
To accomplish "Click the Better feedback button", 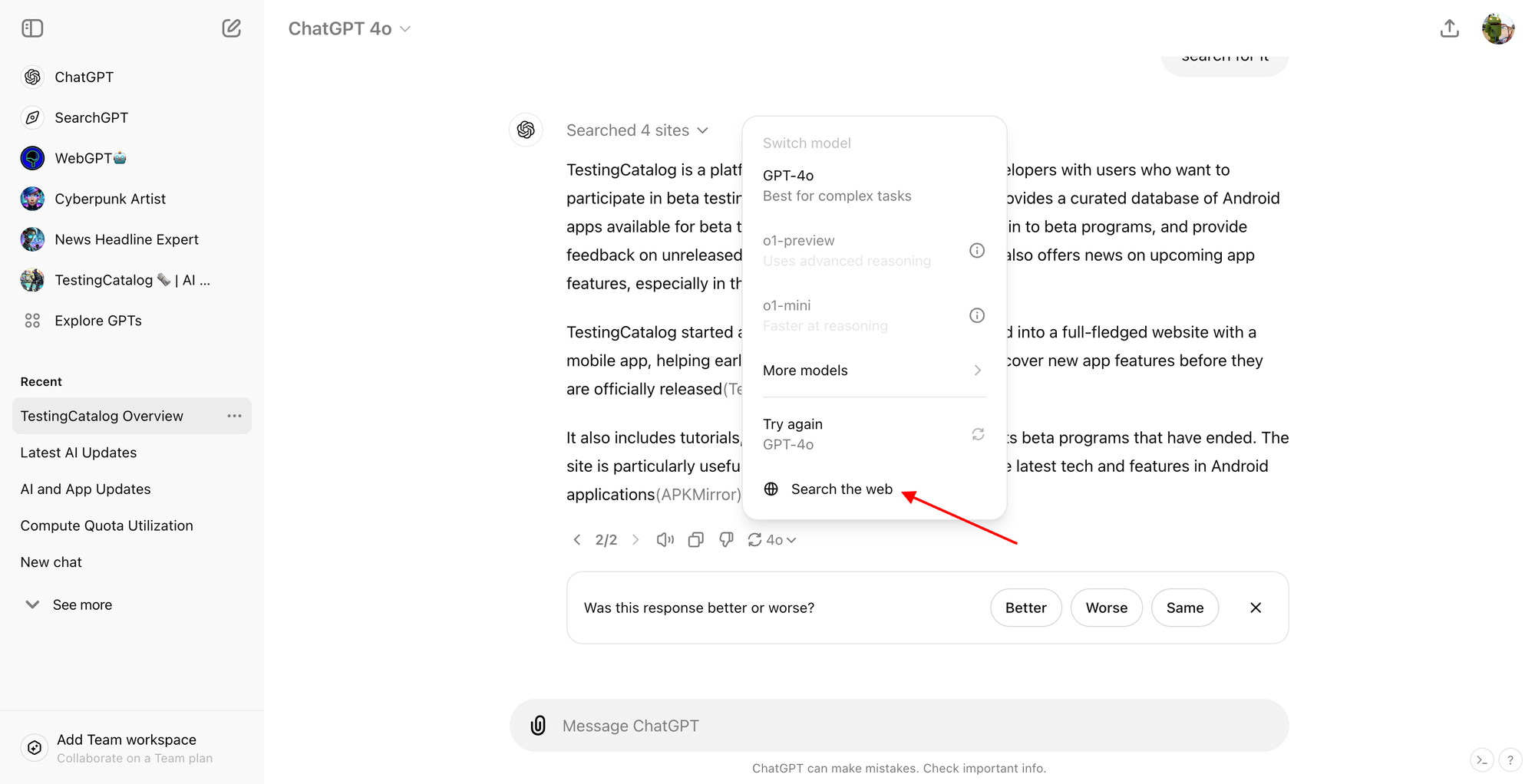I will [1026, 608].
